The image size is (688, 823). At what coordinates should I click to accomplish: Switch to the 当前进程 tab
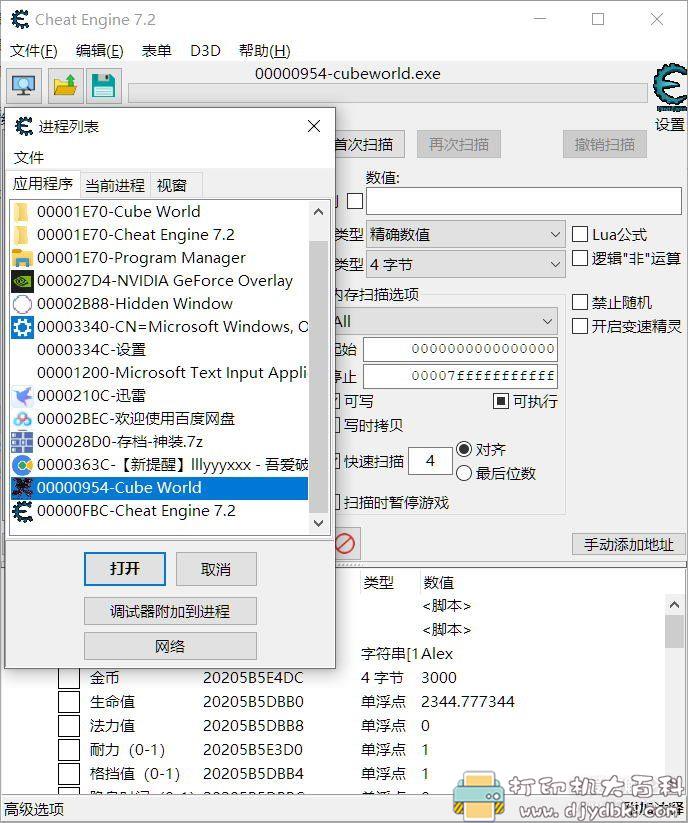115,185
